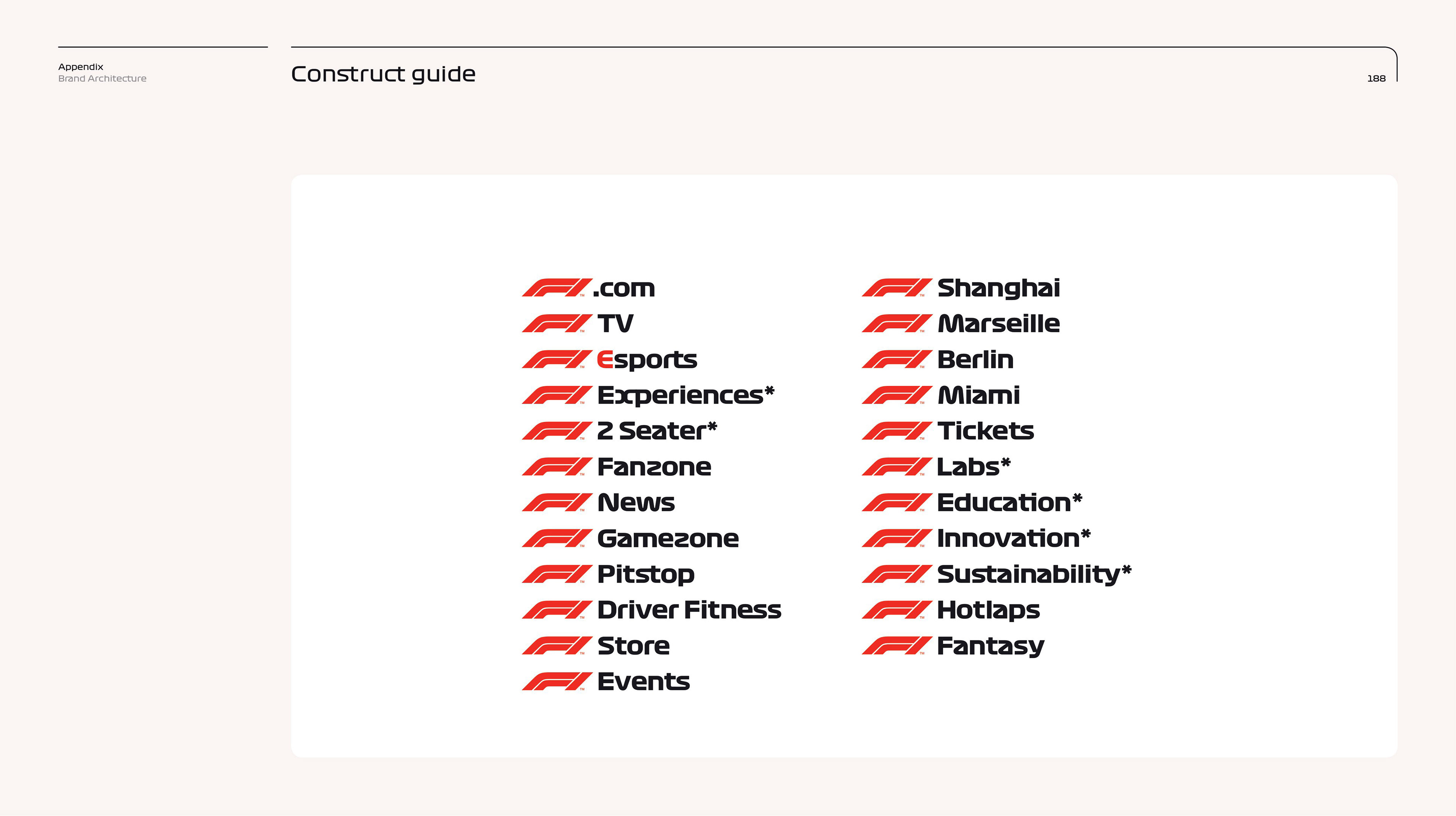Click the Appendix section label

[x=81, y=67]
